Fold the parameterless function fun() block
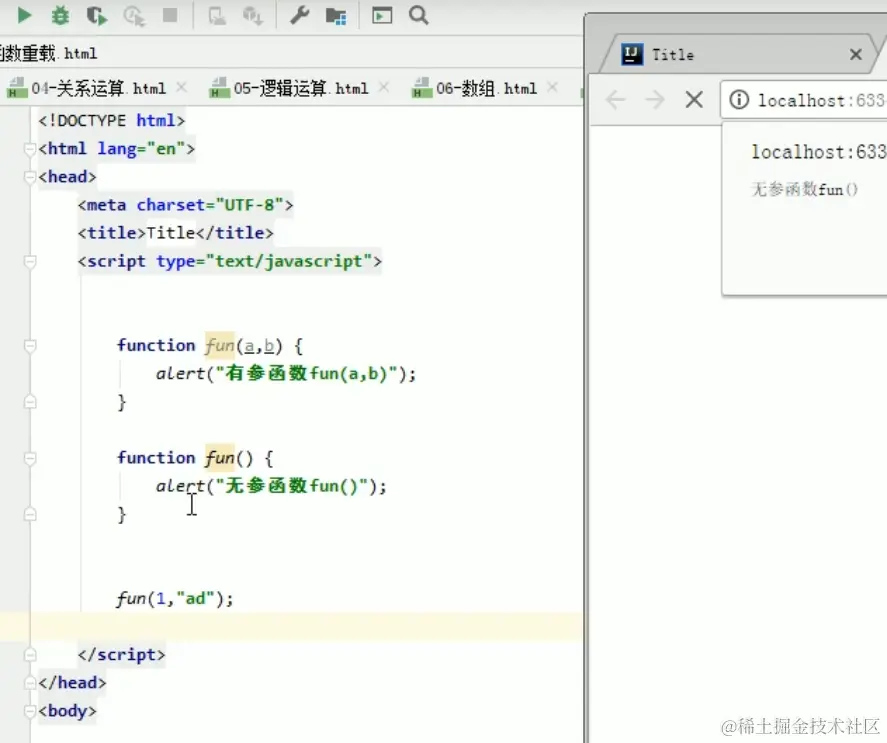 click(x=30, y=458)
